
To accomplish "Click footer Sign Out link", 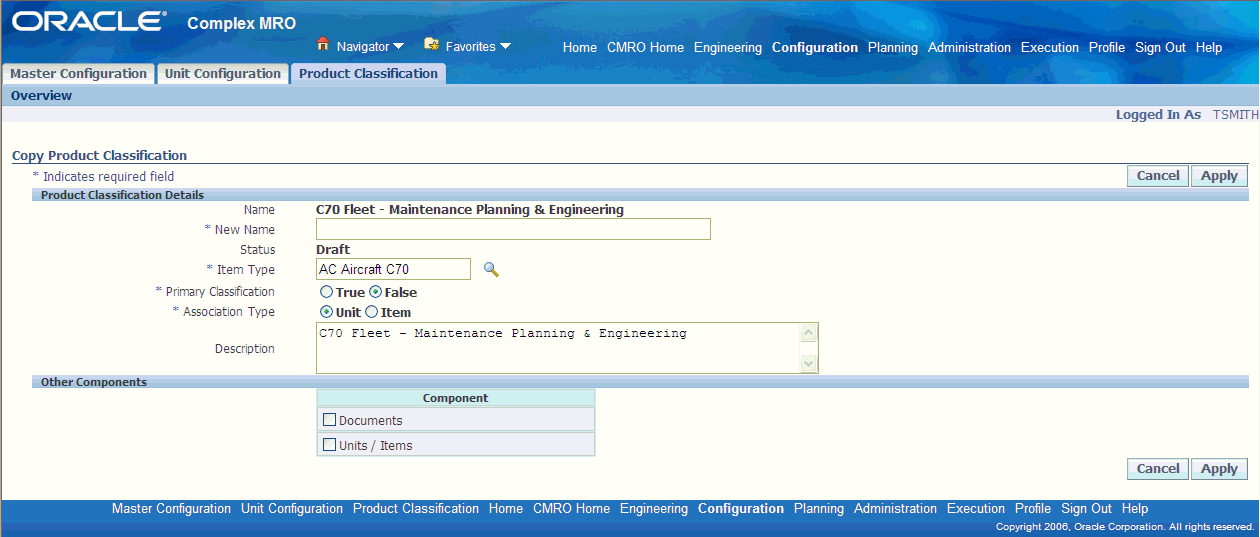I will click(1086, 509).
